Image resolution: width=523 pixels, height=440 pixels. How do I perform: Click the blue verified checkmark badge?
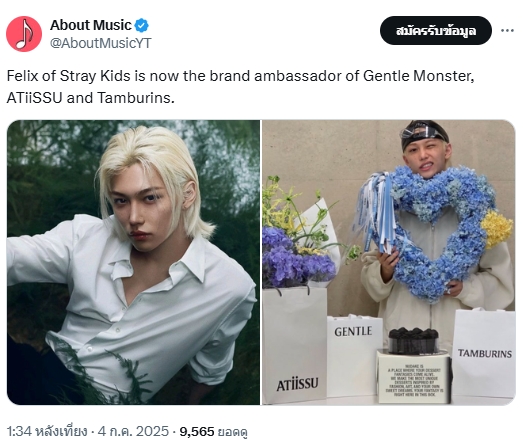click(x=142, y=25)
